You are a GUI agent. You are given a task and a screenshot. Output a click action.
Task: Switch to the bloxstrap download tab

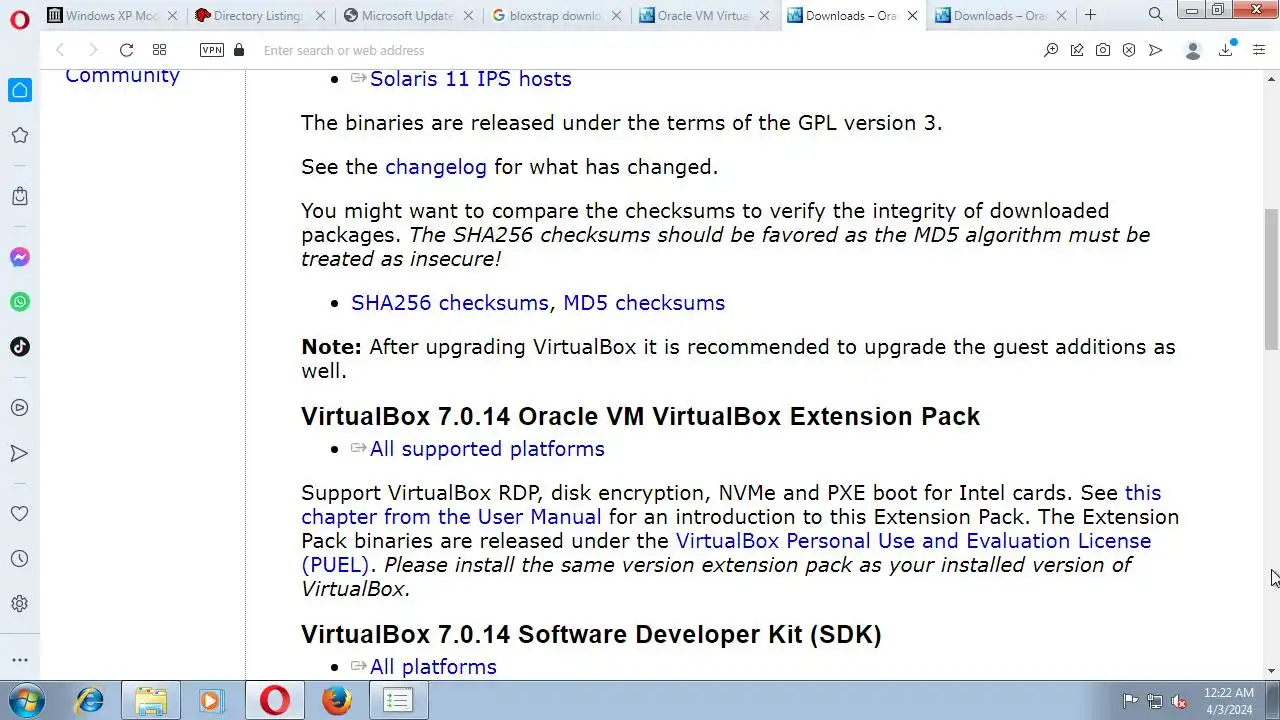point(556,15)
